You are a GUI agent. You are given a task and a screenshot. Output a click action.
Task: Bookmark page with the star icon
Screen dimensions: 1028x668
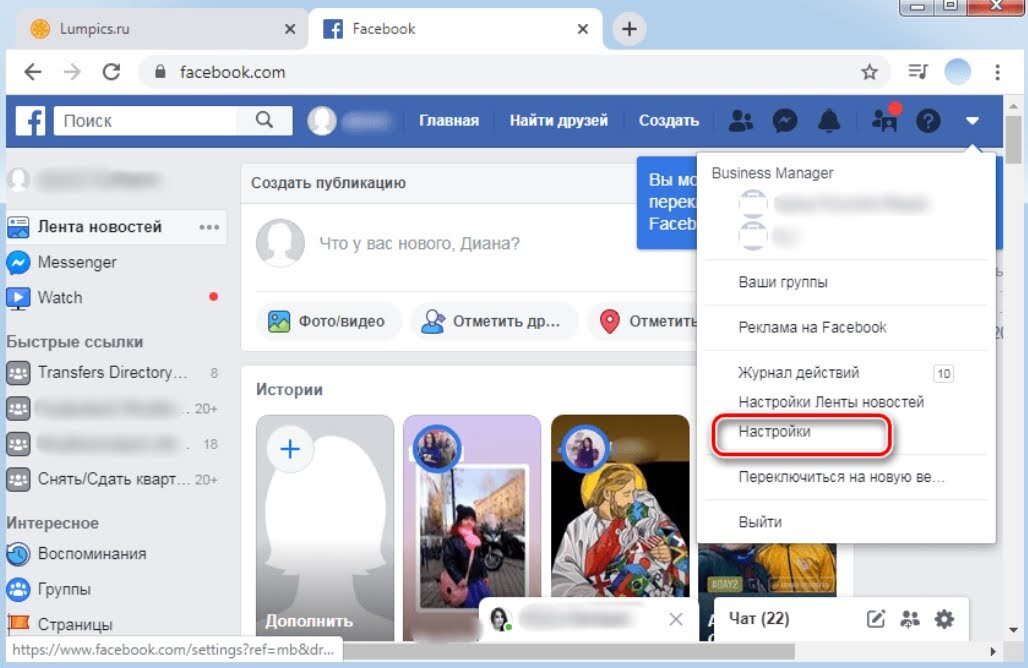pos(869,72)
